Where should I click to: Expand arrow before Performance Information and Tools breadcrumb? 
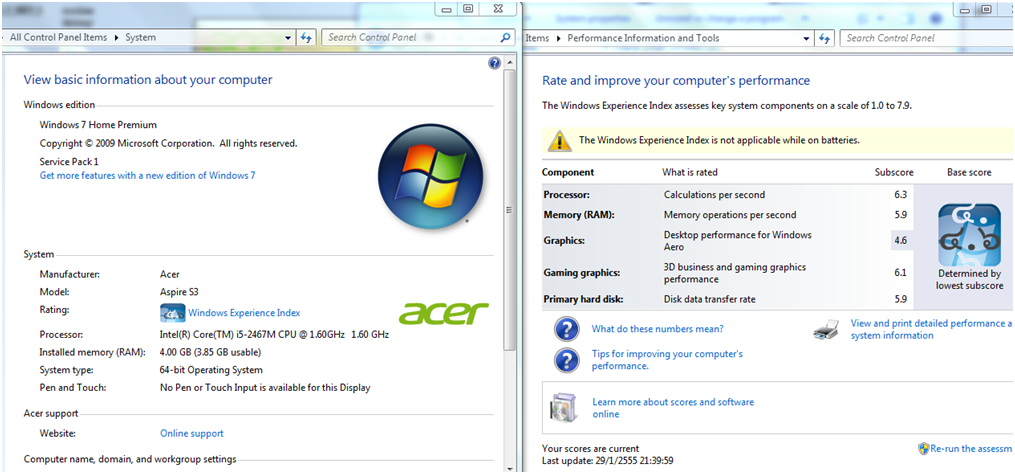(x=558, y=38)
